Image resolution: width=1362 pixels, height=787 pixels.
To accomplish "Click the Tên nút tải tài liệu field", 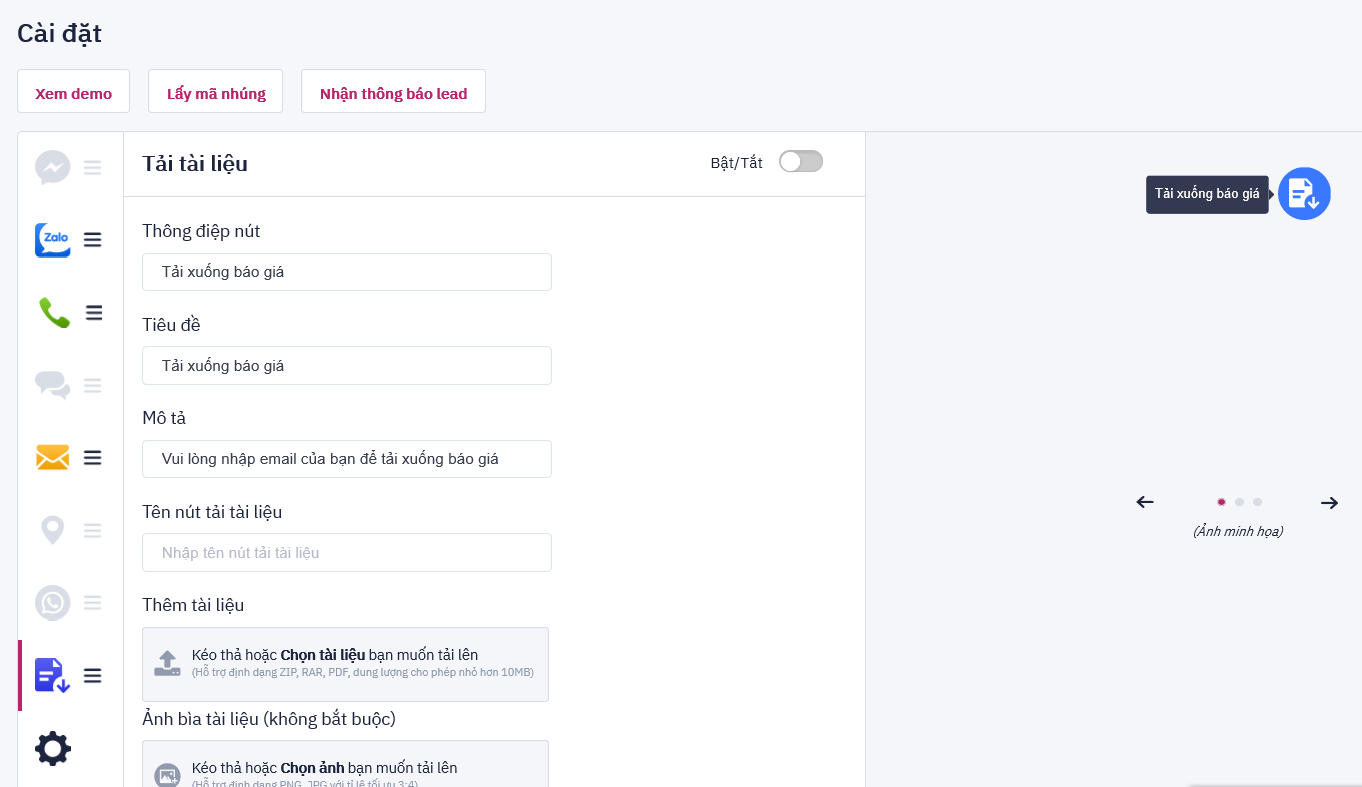I will (346, 553).
